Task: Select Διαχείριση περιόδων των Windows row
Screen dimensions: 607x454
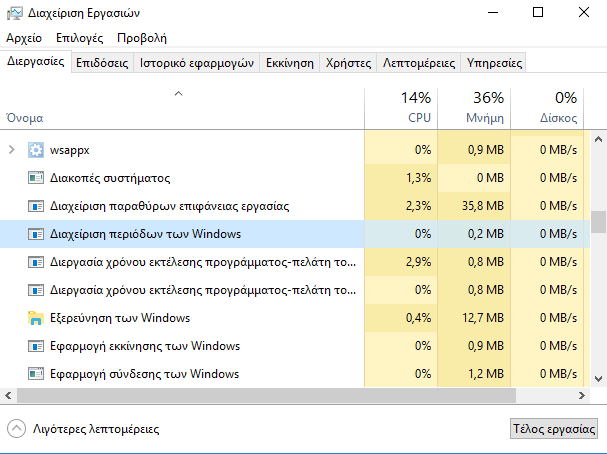Action: tap(295, 234)
